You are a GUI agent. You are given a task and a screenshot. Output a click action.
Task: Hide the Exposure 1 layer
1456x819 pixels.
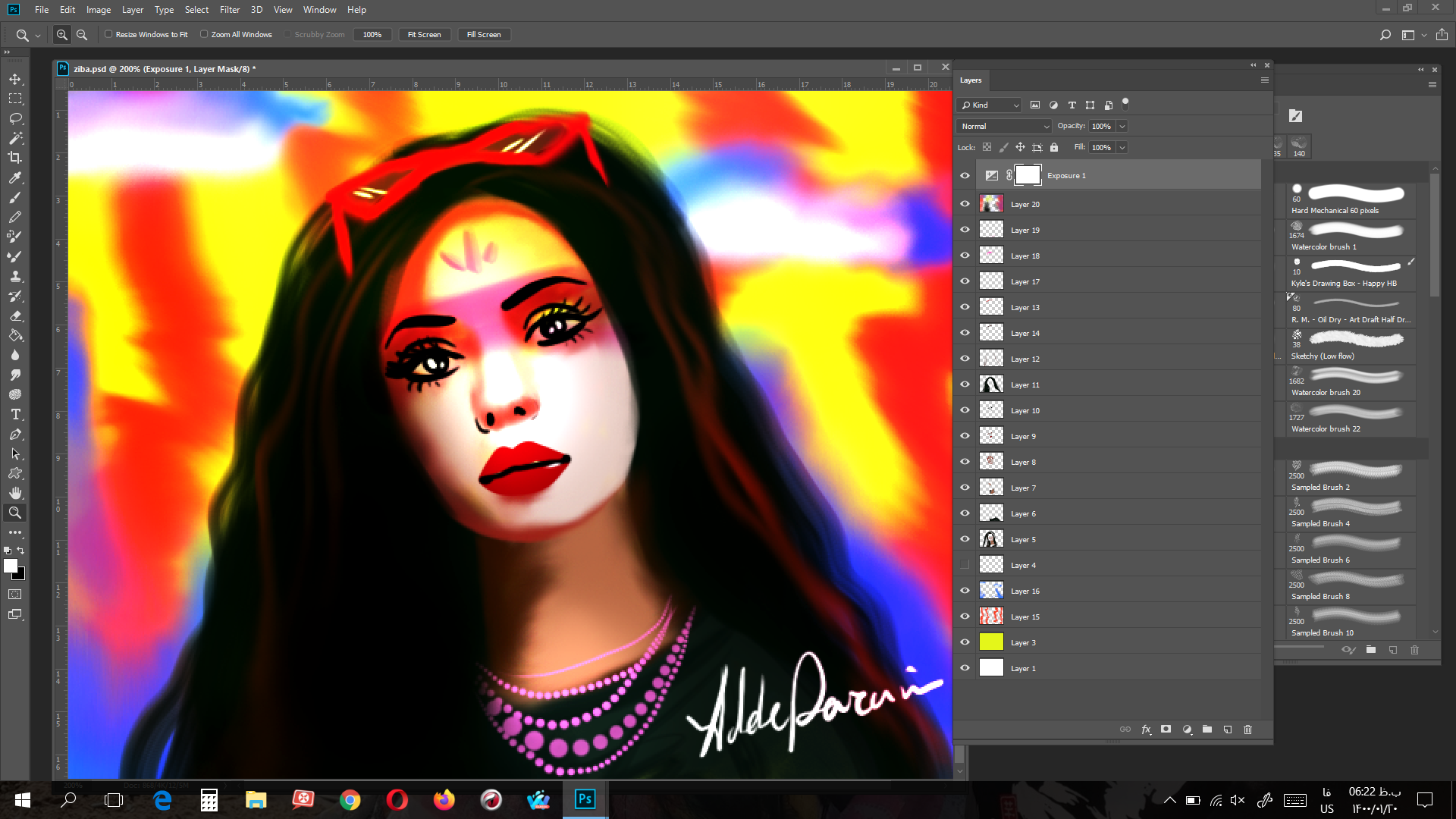coord(965,176)
